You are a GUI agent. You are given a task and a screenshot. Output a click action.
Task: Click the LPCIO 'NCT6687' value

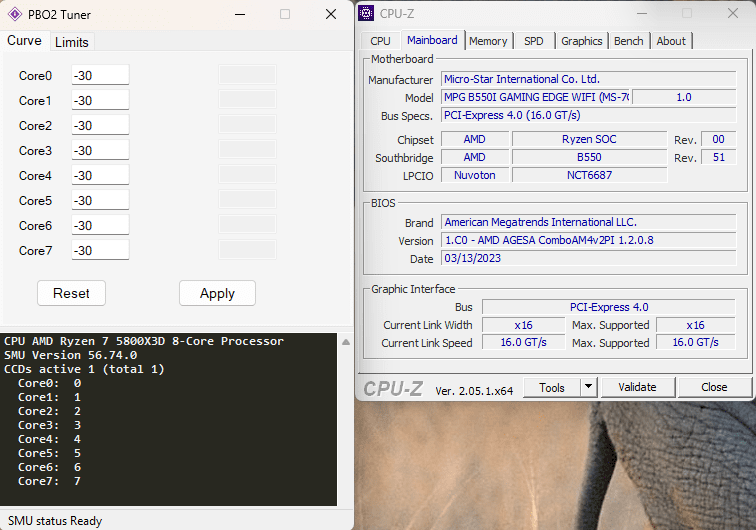pos(589,175)
